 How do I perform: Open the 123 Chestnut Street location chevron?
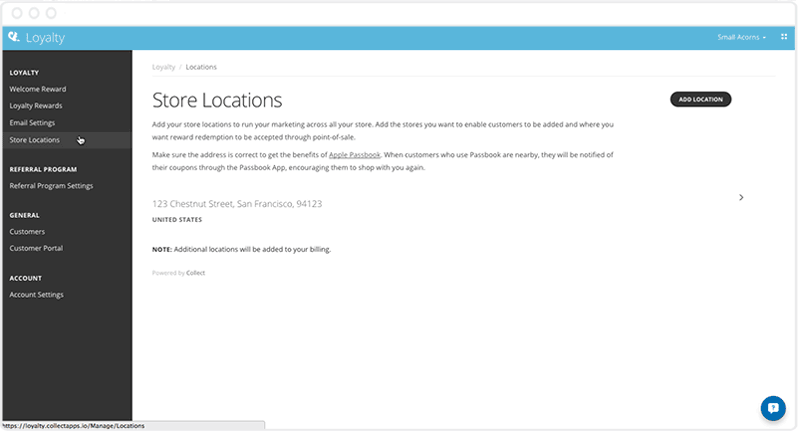coord(741,197)
